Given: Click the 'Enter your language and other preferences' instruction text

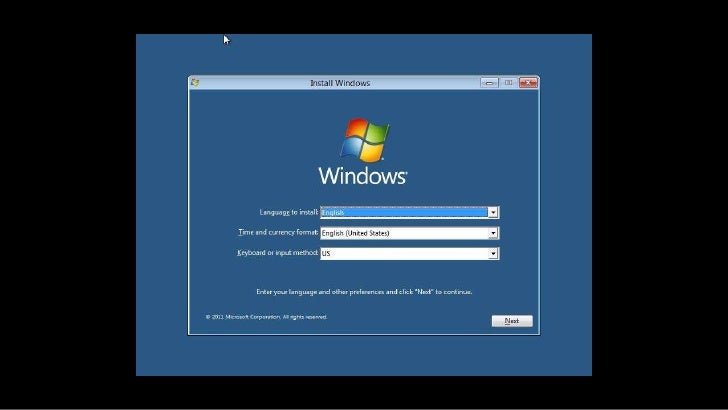Looking at the screenshot, I should 364,292.
